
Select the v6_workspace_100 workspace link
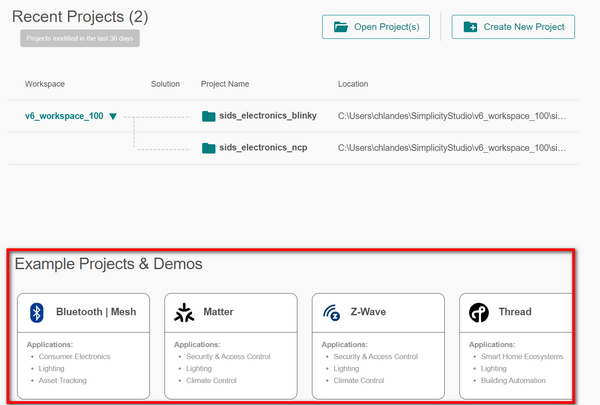64,116
